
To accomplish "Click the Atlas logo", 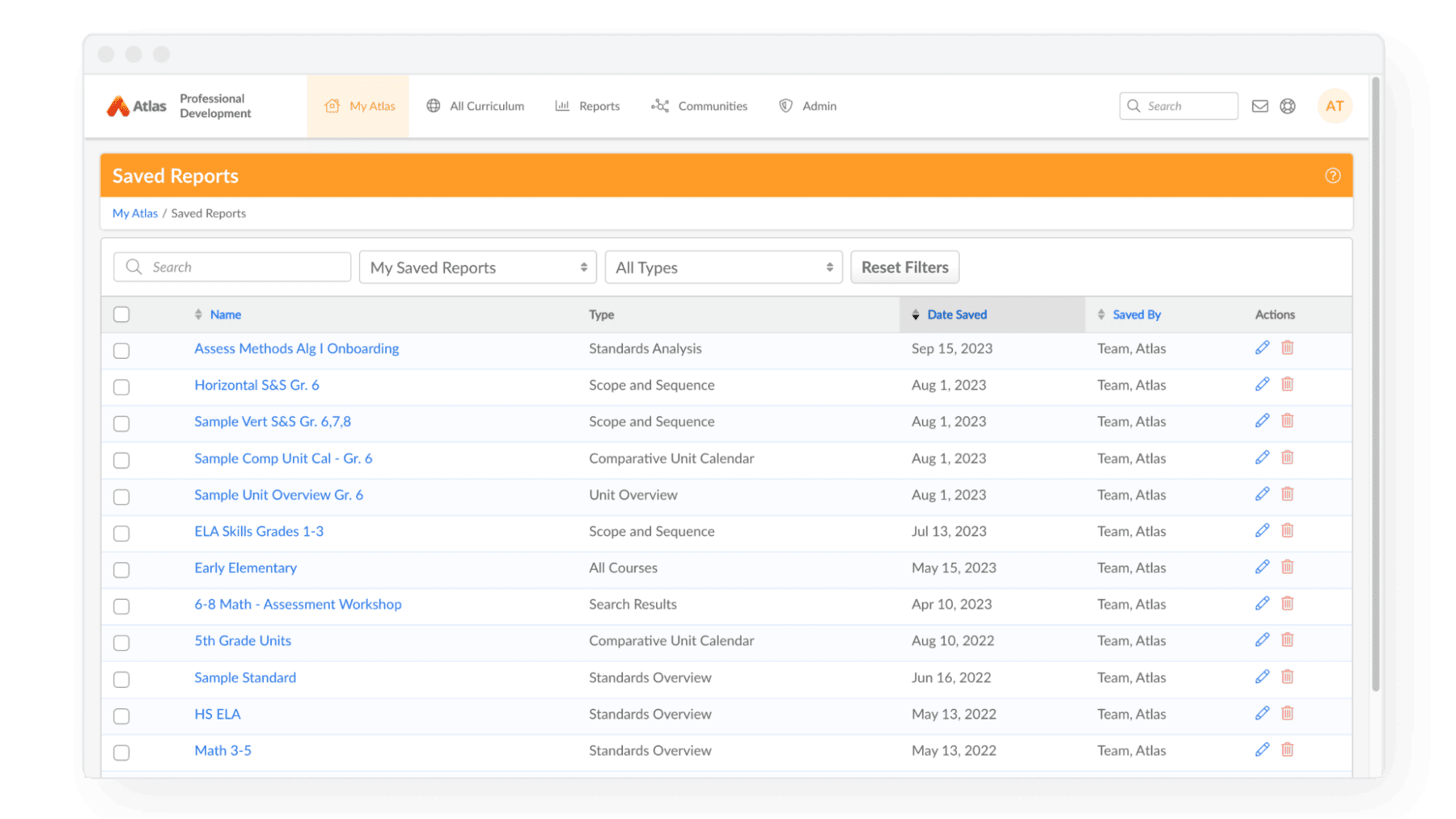I will (136, 106).
